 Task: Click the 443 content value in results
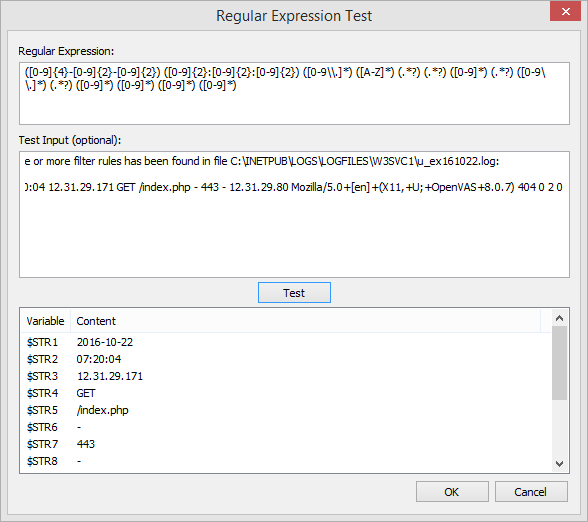86,444
